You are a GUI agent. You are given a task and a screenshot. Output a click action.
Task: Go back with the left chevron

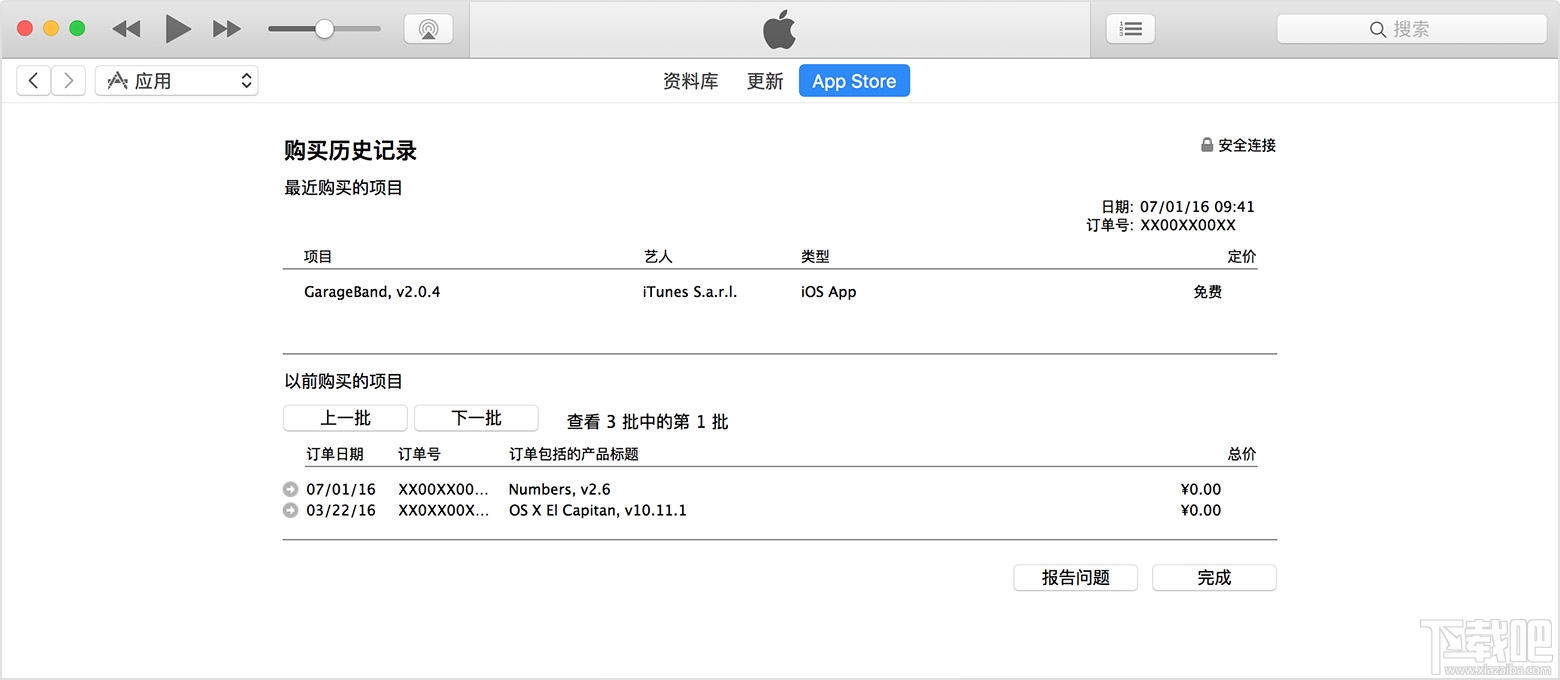[x=34, y=81]
